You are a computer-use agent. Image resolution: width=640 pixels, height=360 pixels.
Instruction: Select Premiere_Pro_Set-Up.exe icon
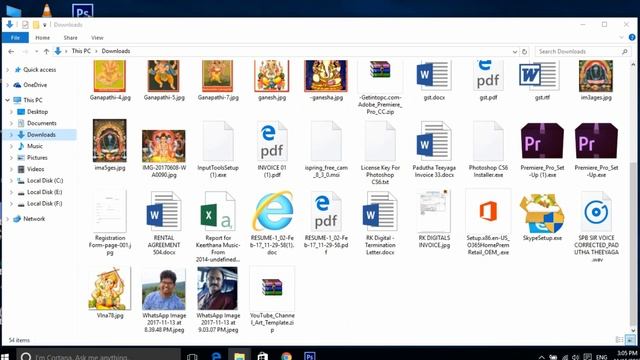tap(596, 141)
